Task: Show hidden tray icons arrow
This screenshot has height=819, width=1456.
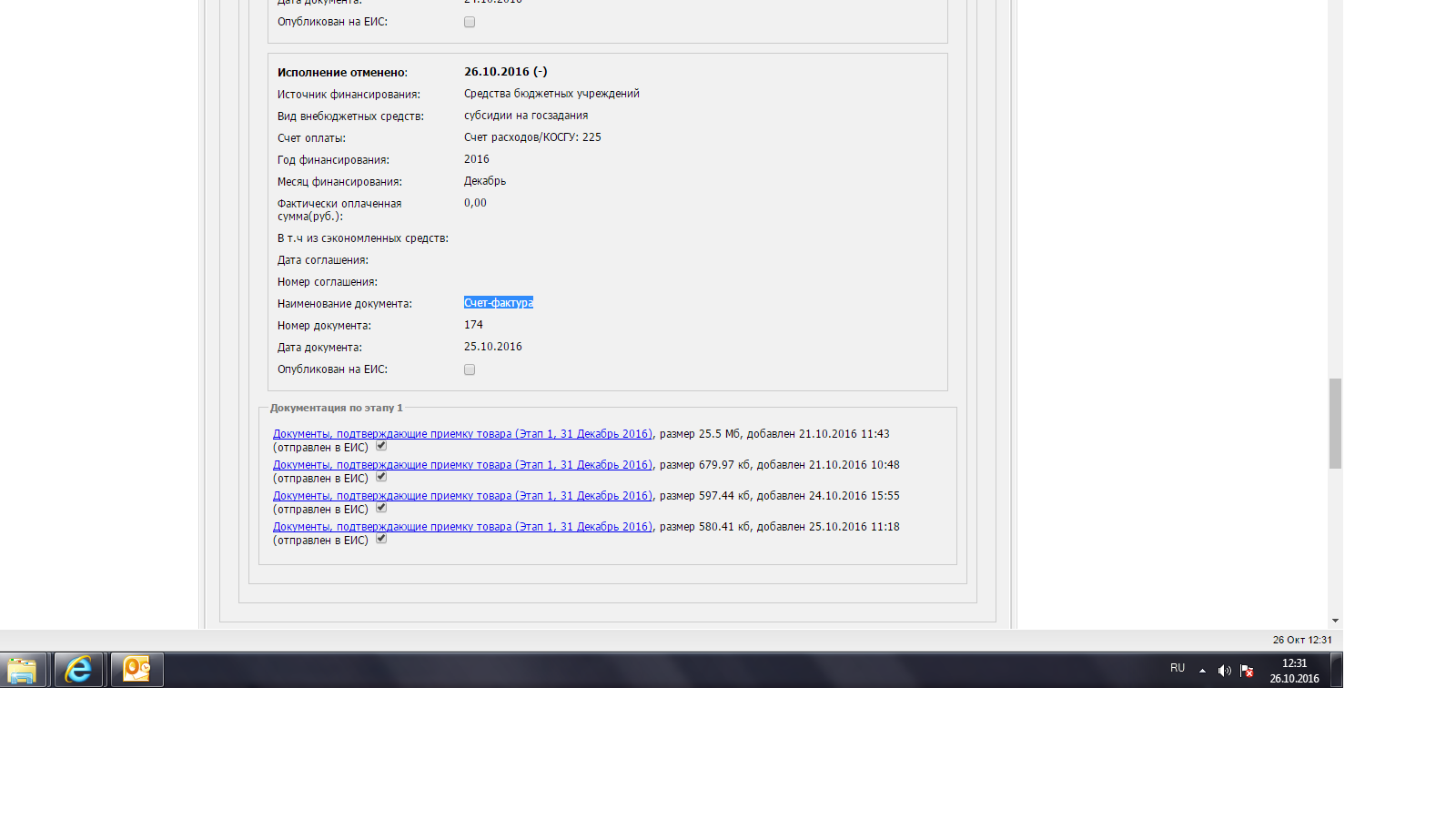Action: [x=1202, y=671]
